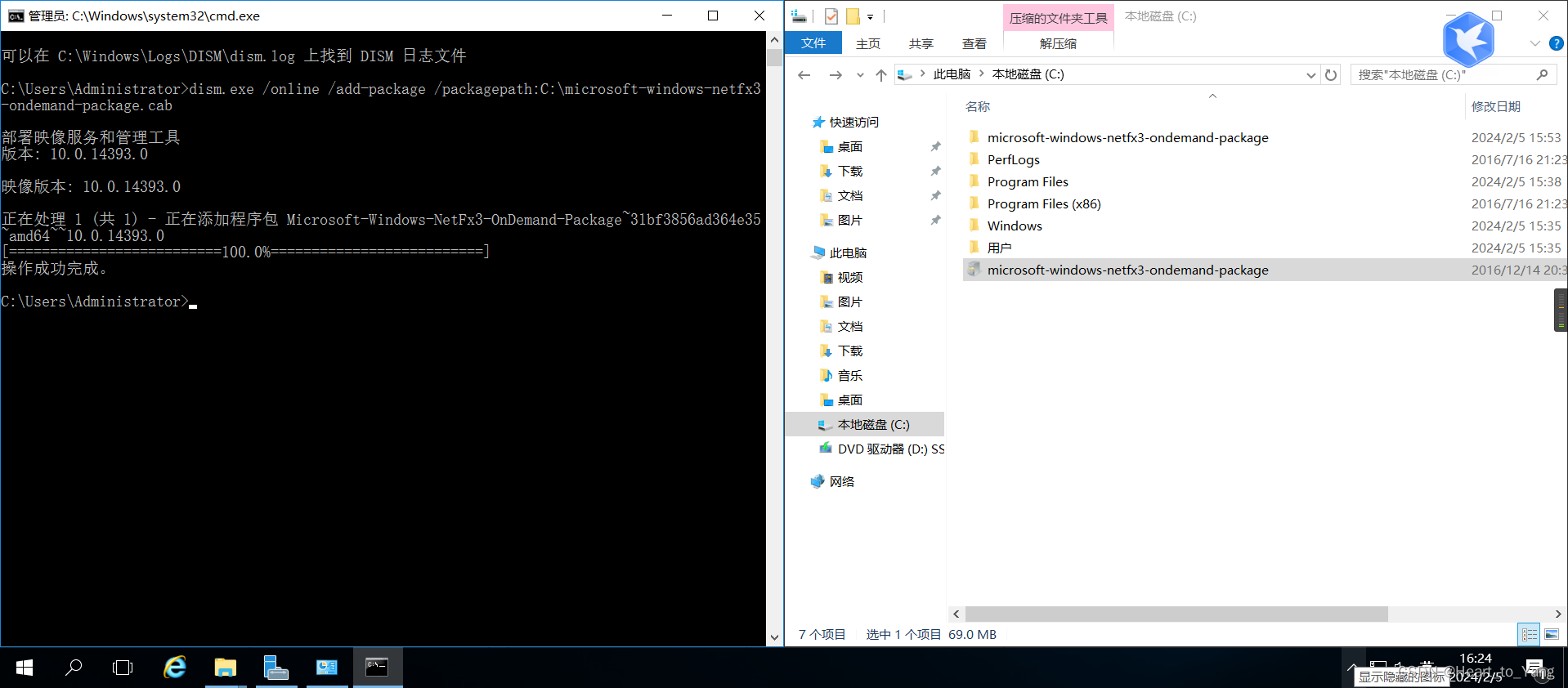Expand the Explorer ribbon with the chevron
This screenshot has width=1568, height=688.
[1535, 43]
